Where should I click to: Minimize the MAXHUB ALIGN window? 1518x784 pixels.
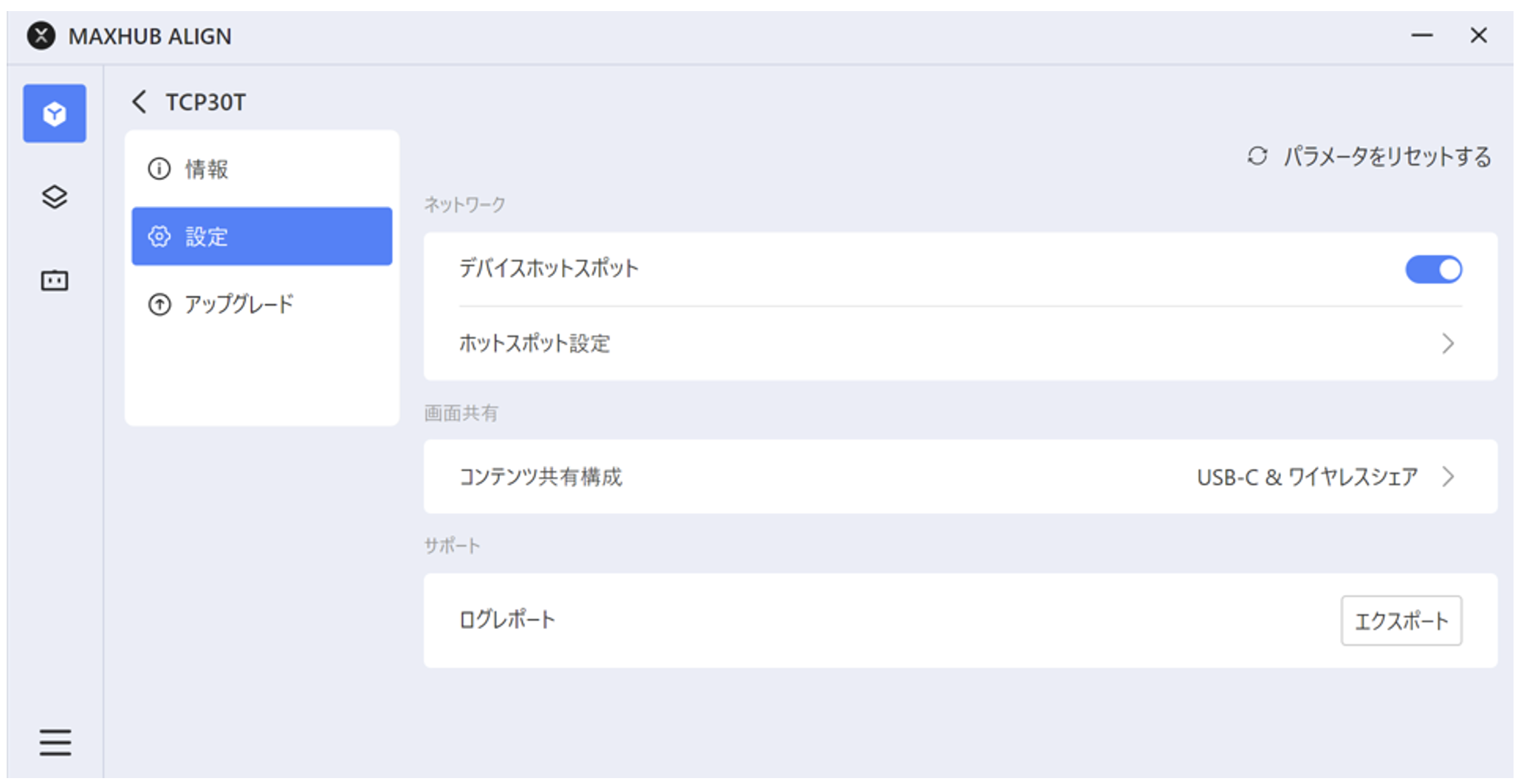click(x=1421, y=35)
